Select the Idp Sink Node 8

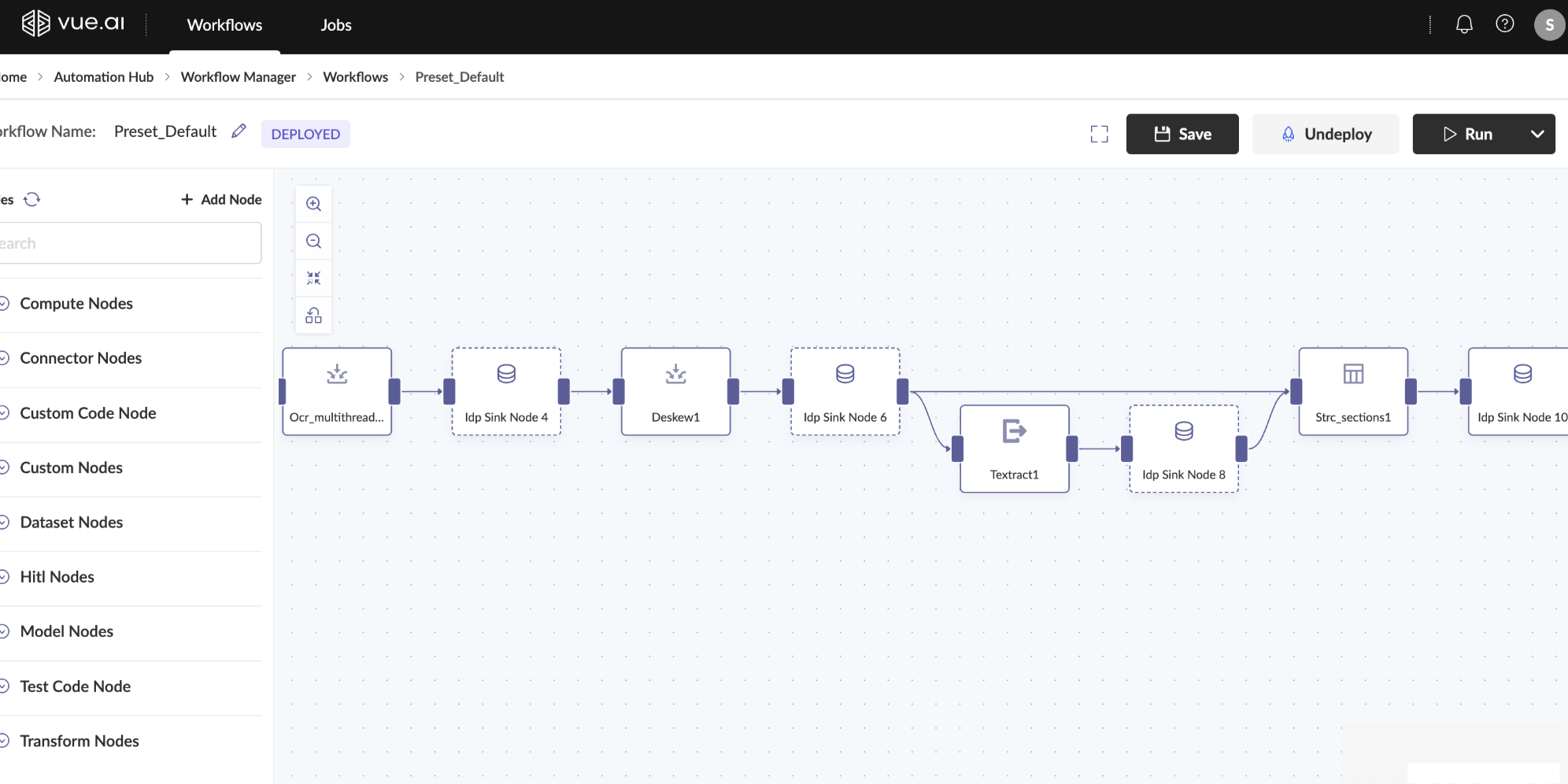[1184, 449]
